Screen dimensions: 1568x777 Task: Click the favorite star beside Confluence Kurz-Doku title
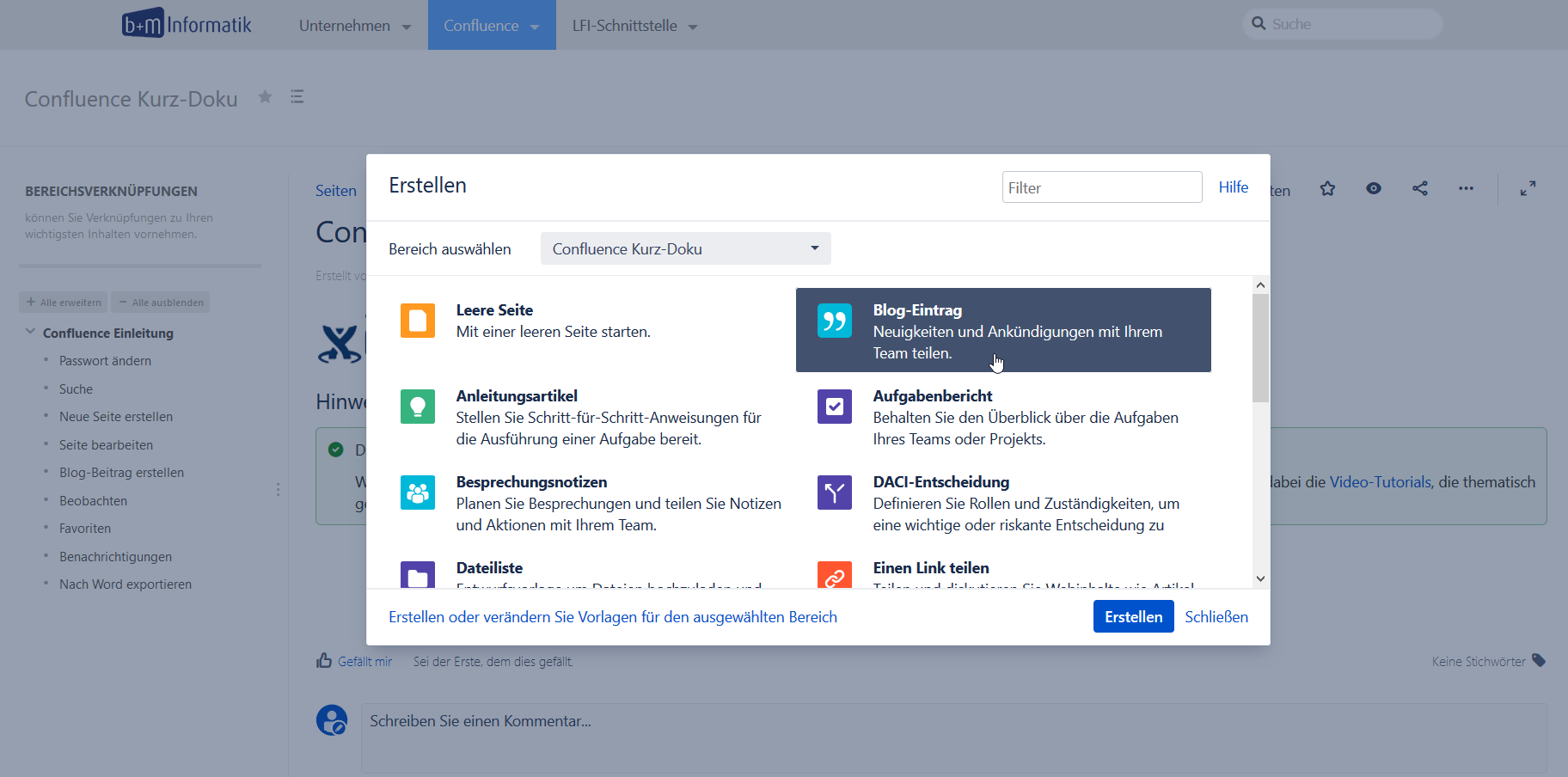(266, 97)
